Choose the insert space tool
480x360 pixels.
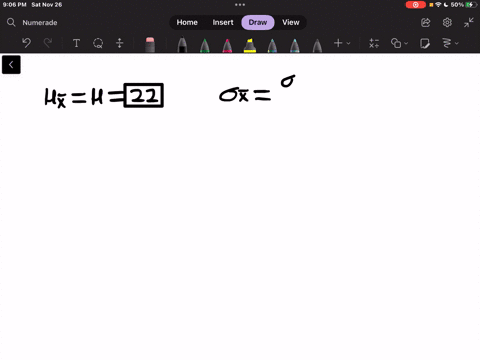click(120, 43)
